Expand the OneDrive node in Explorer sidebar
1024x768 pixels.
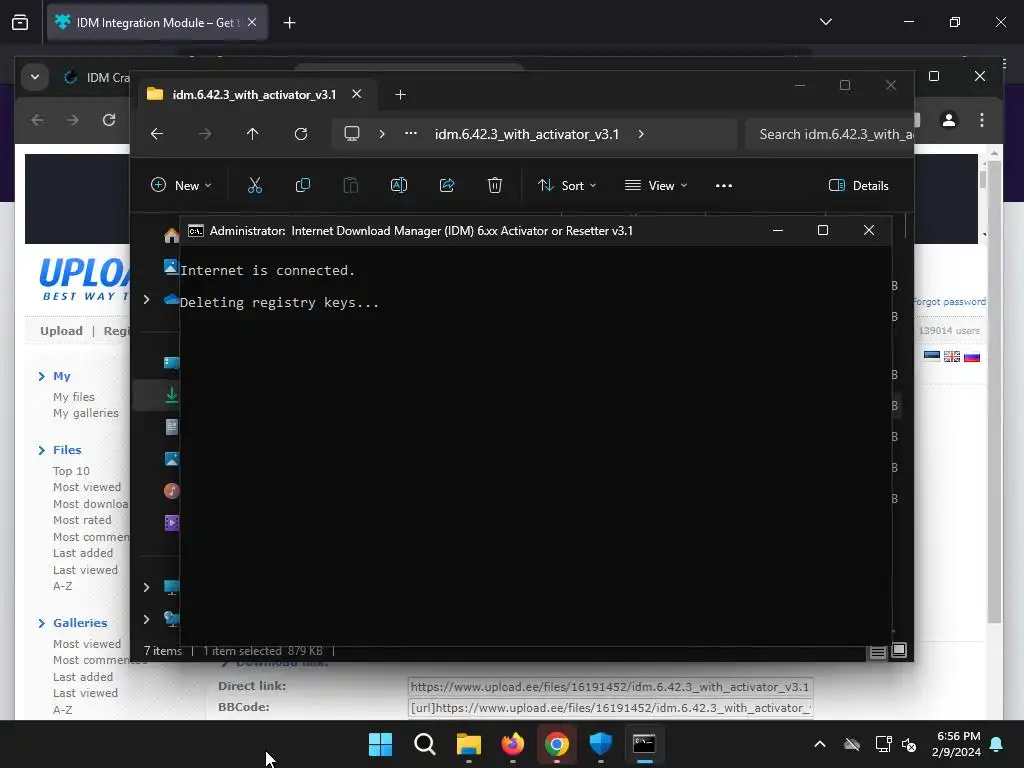click(146, 299)
